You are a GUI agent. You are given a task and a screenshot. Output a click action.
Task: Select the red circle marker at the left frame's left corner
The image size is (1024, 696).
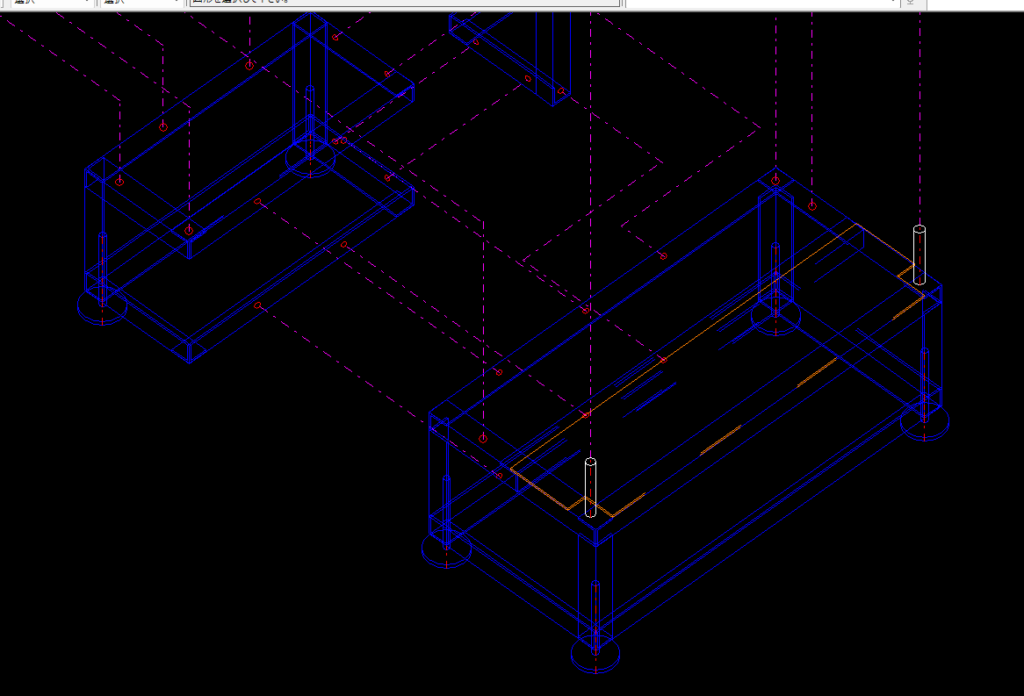119,182
